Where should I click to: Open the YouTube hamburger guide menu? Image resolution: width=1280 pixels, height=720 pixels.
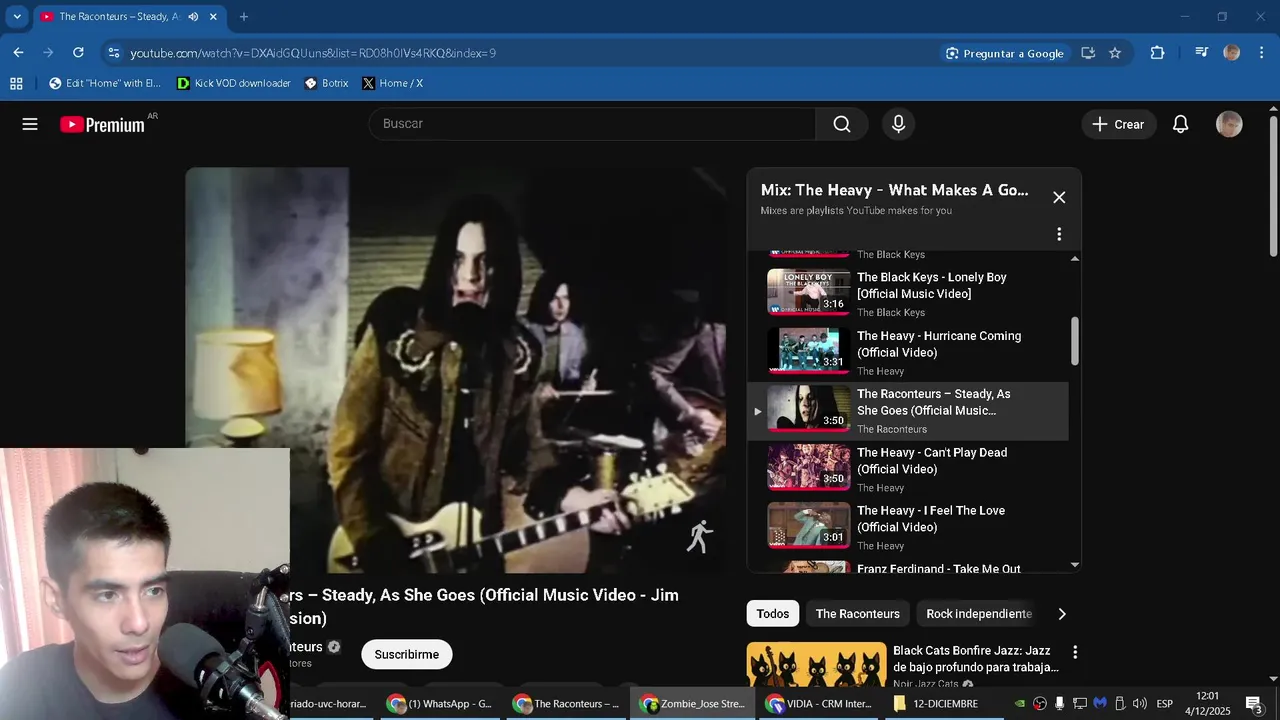pos(30,124)
